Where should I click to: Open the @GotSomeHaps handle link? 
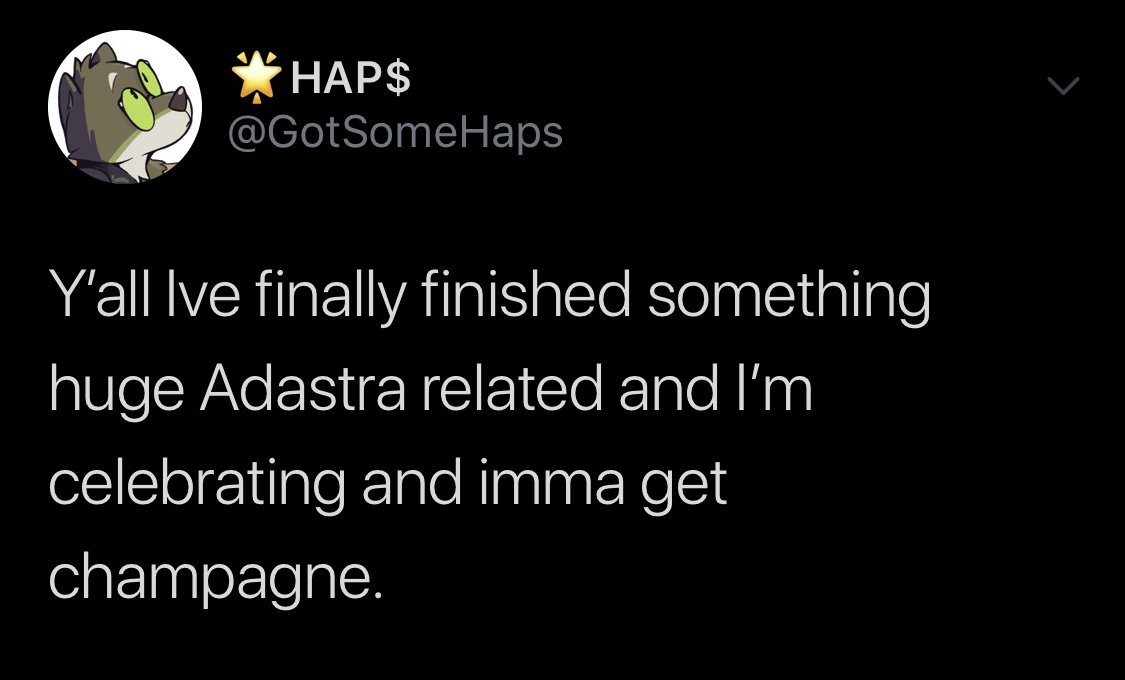coord(396,132)
